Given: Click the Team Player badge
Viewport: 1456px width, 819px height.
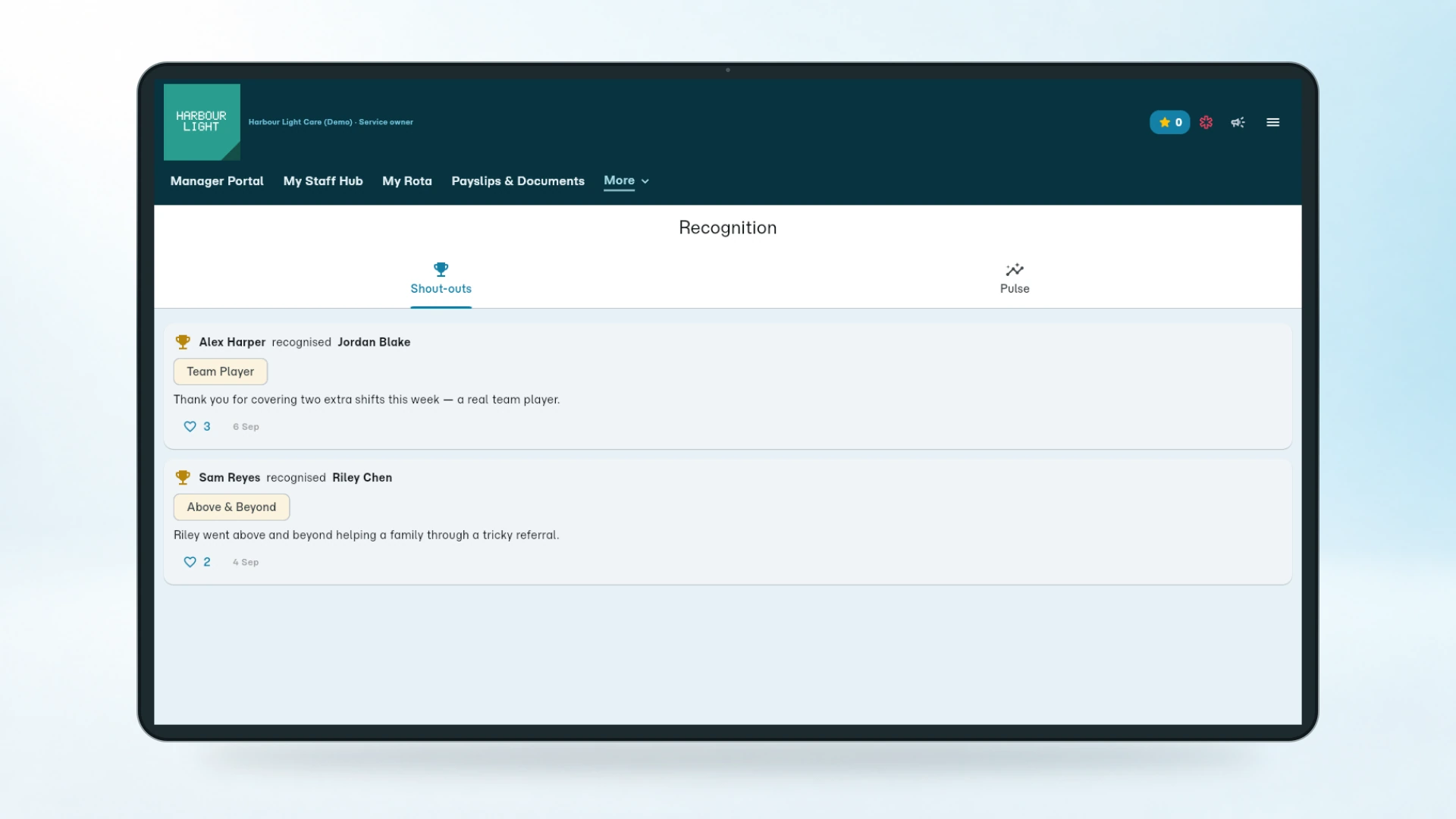Looking at the screenshot, I should [221, 372].
